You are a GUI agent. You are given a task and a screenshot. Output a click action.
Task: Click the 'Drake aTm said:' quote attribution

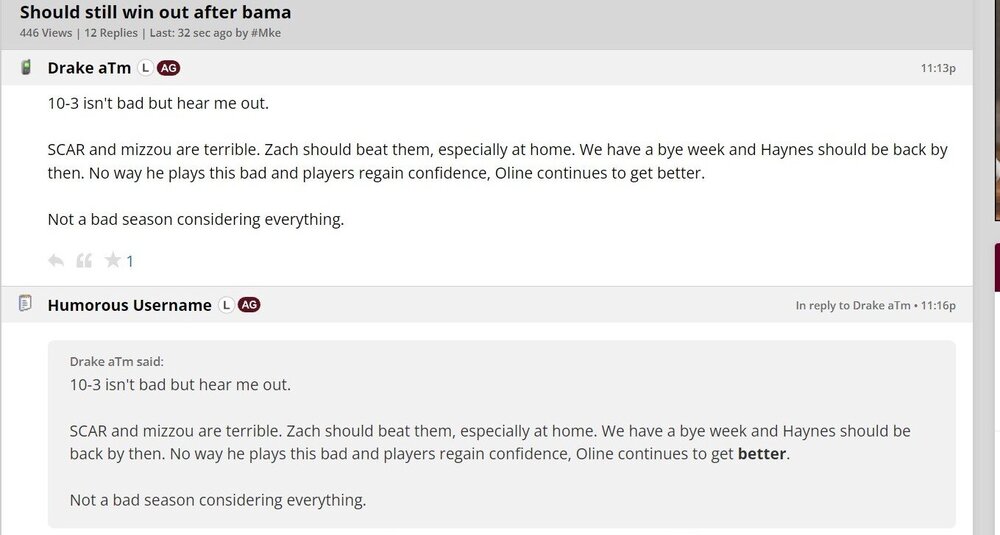[116, 361]
